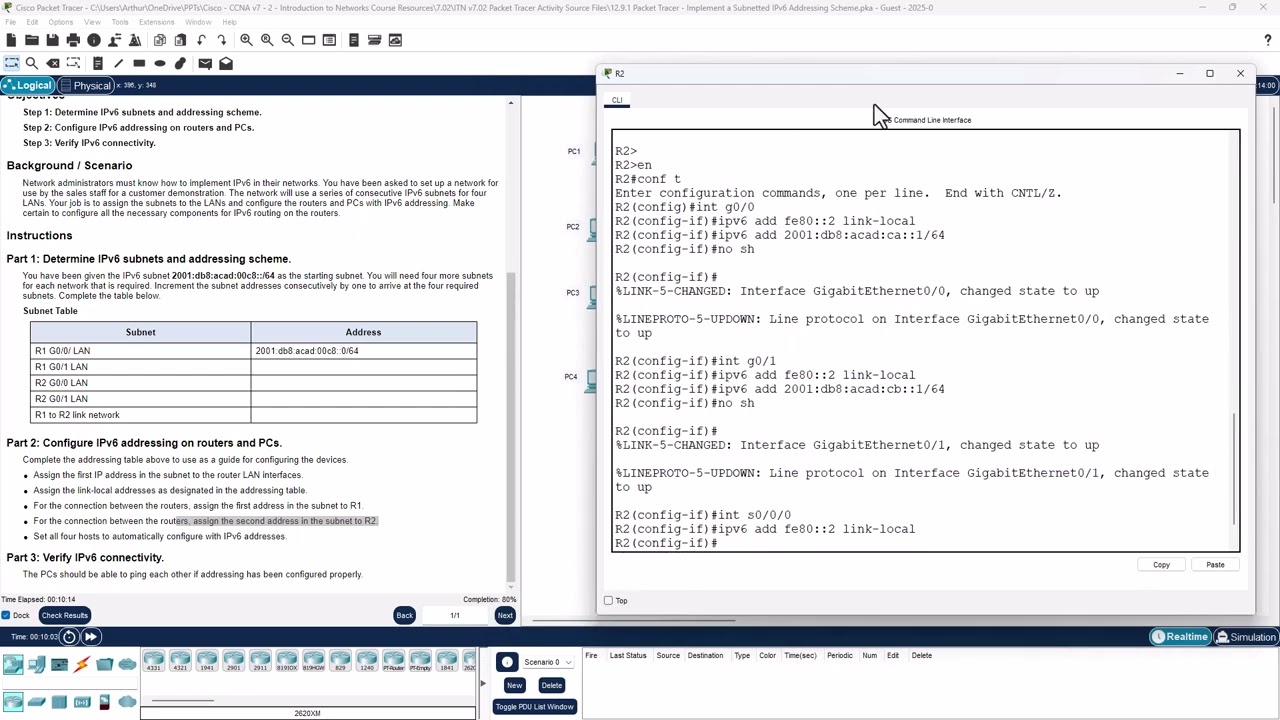Switch to Logical workspace view
The height and width of the screenshot is (720, 1280).
[x=27, y=86]
